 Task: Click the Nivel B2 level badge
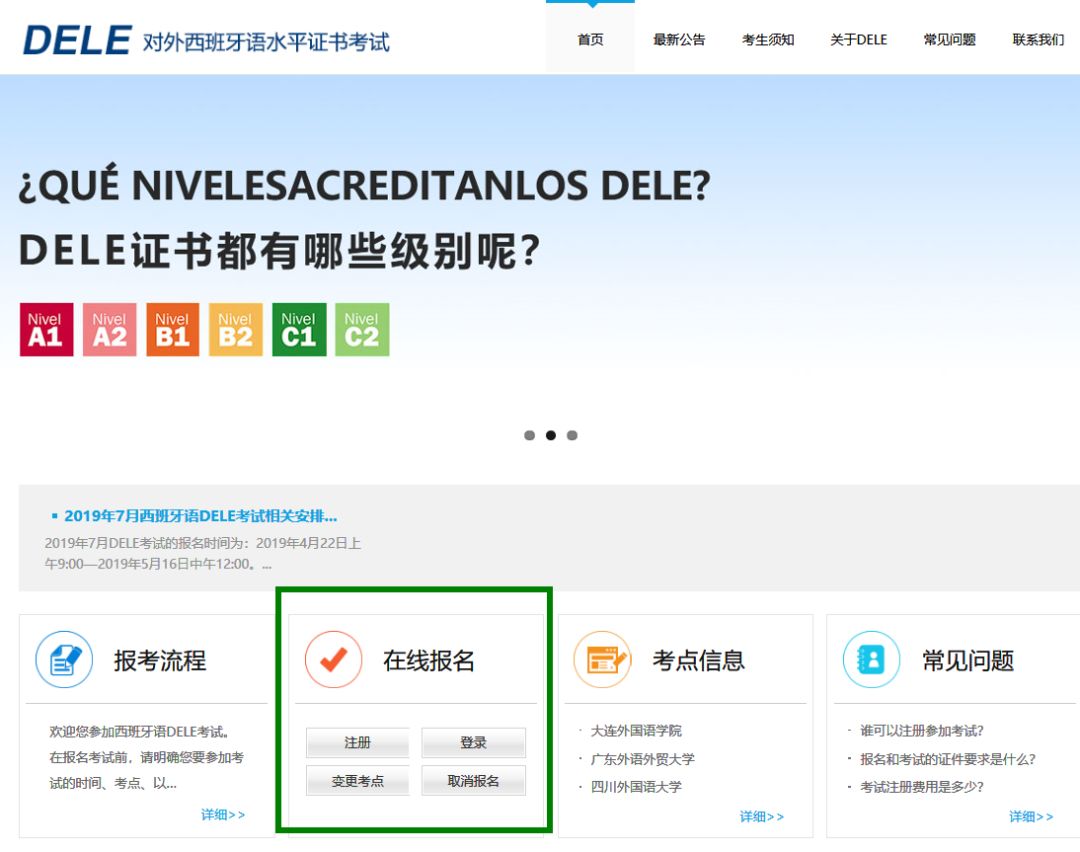(x=236, y=330)
